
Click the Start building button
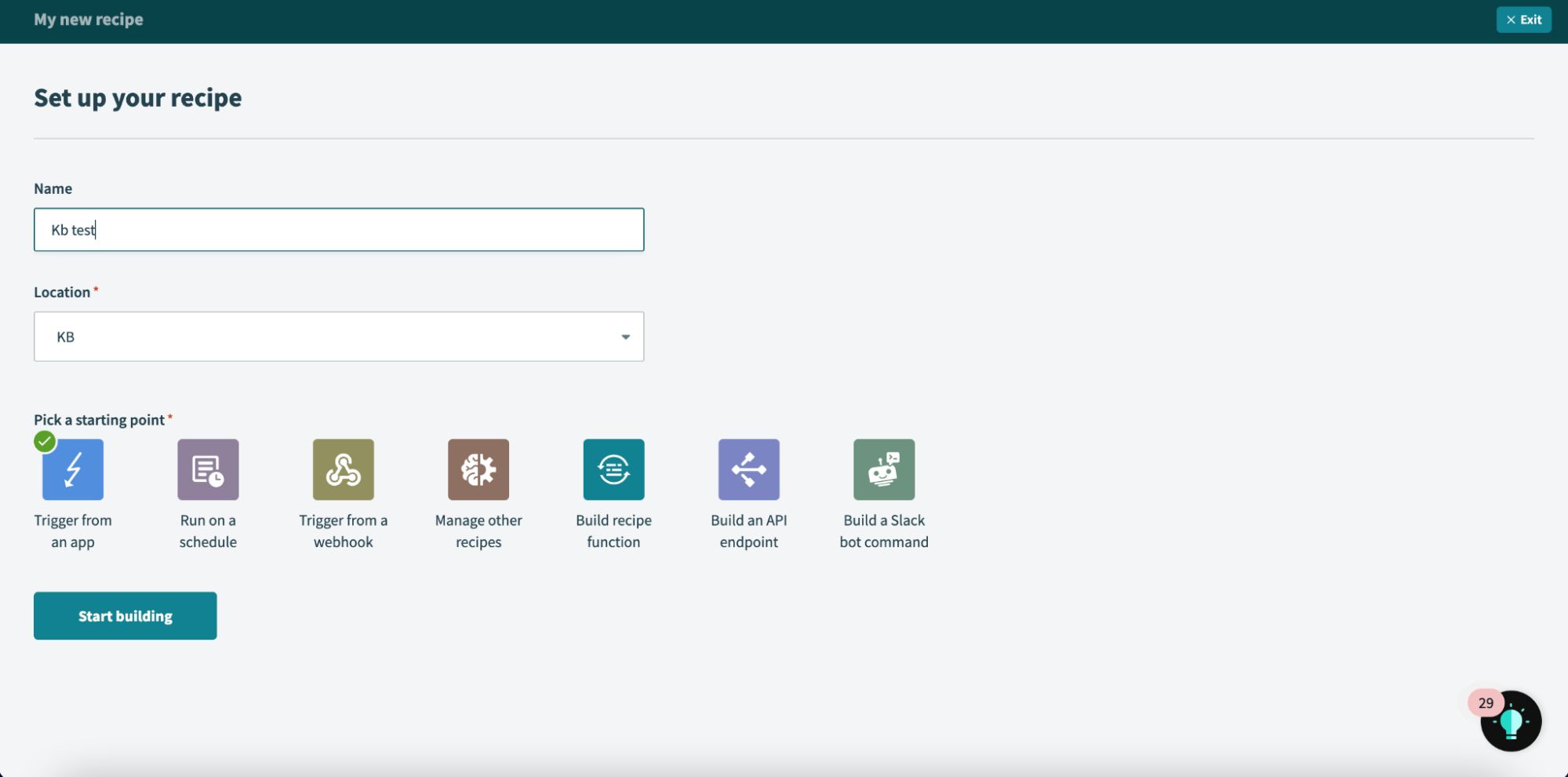126,616
